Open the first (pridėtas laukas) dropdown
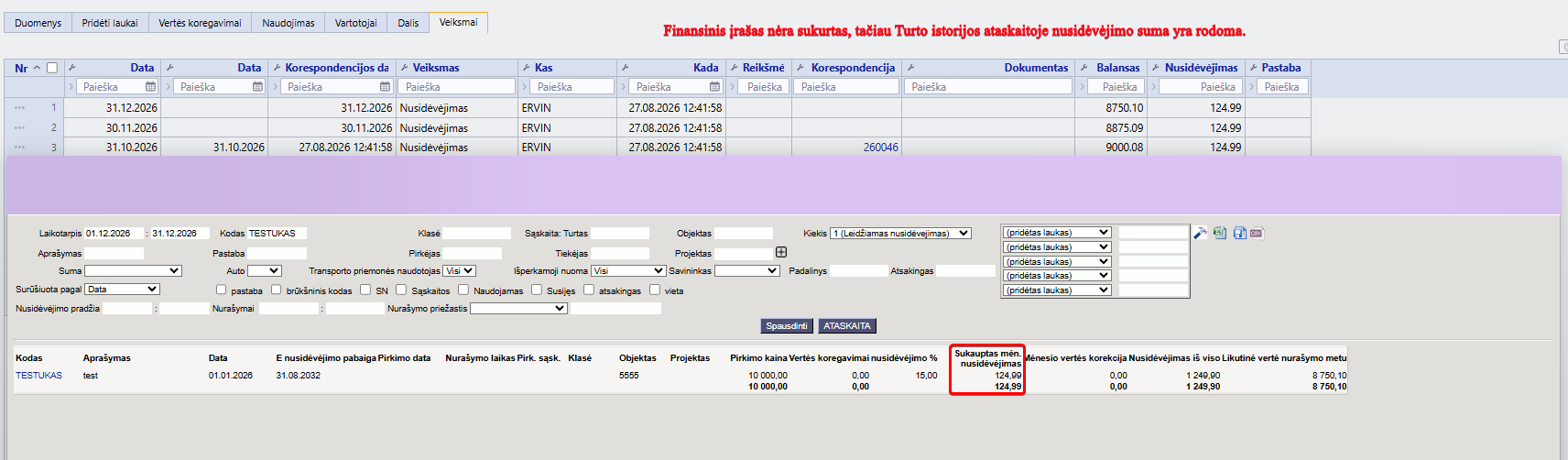Screen dimensions: 1568x460 point(1058,233)
